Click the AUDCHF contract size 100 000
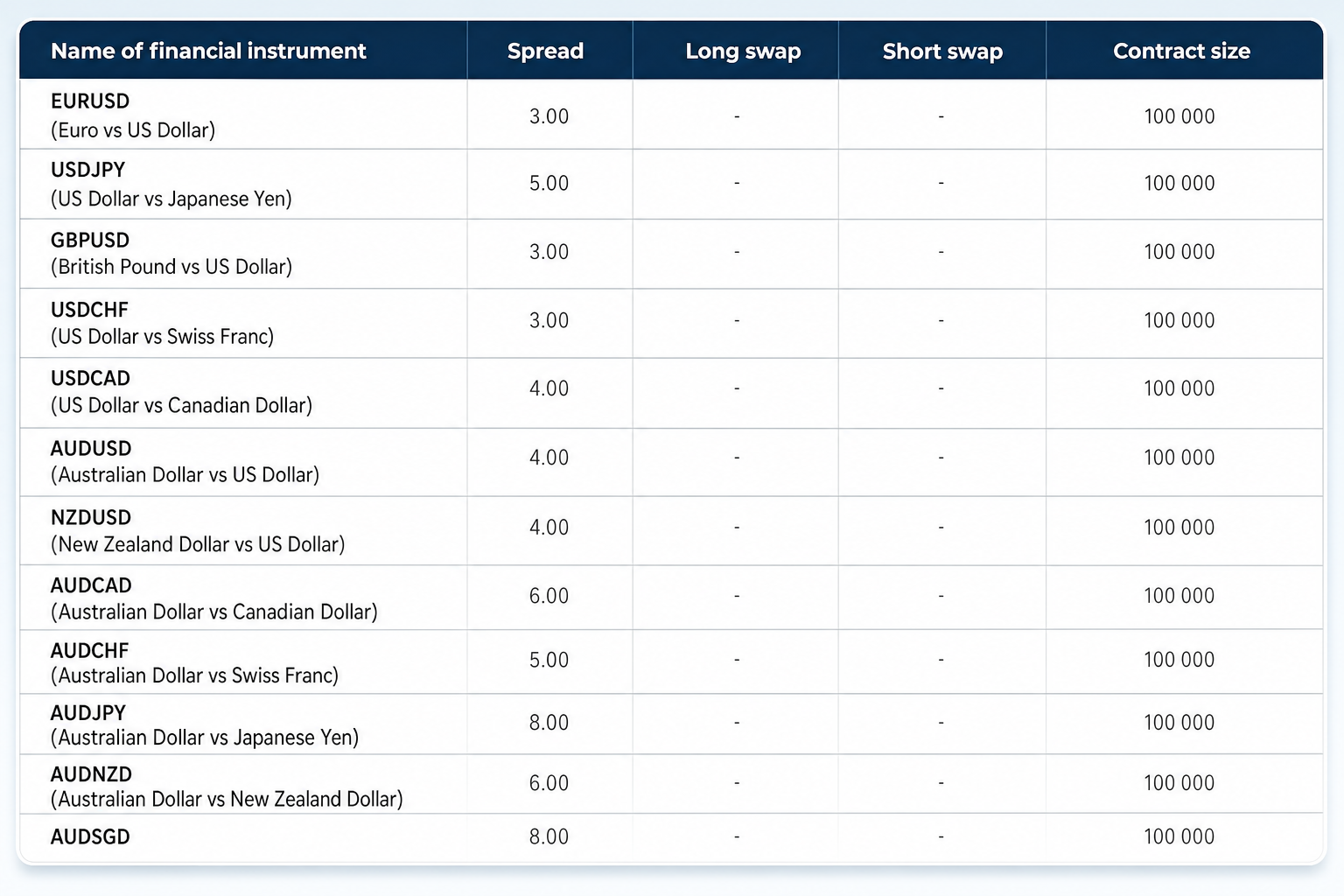Screen dimensions: 1344x896 point(1179,660)
